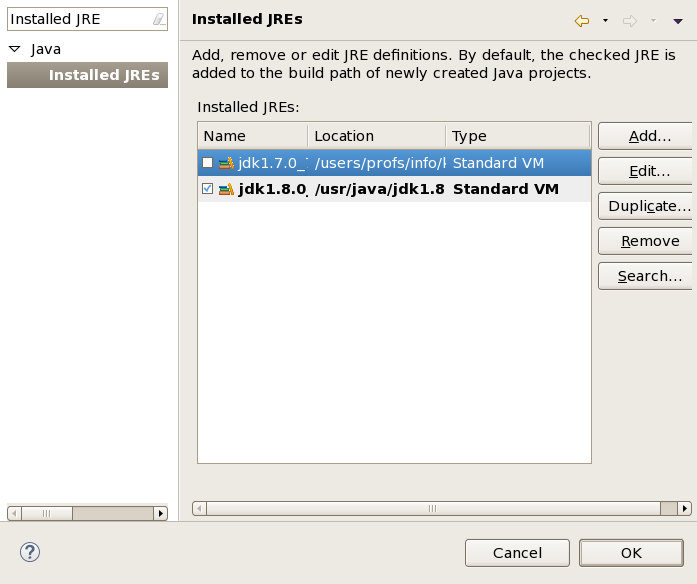Click the main panel scrollbar right arrow
The width and height of the screenshot is (697, 584).
pyautogui.click(x=684, y=508)
